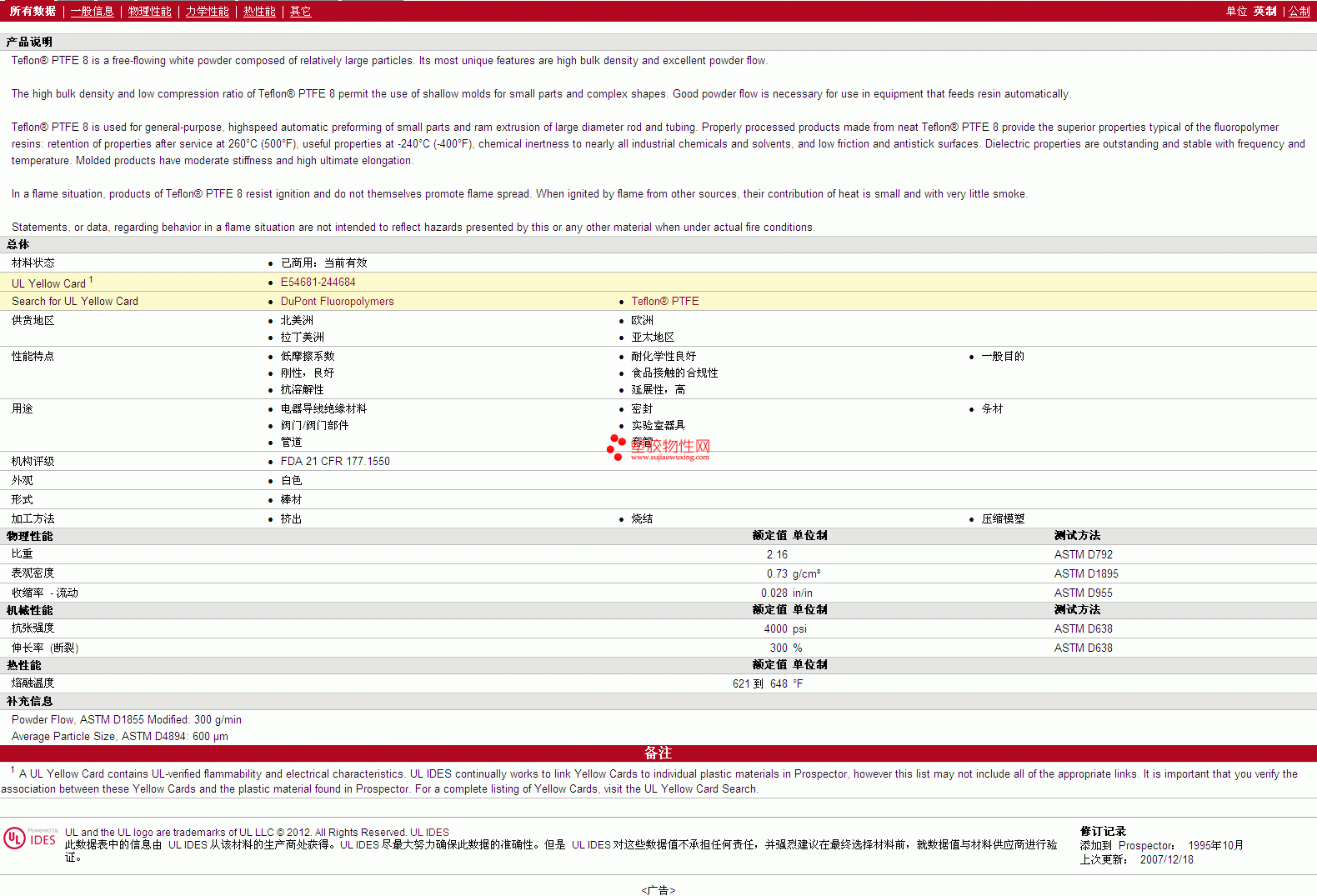The width and height of the screenshot is (1317, 896).
Task: Click the ASTM D1895 test method
Action: [x=1086, y=574]
